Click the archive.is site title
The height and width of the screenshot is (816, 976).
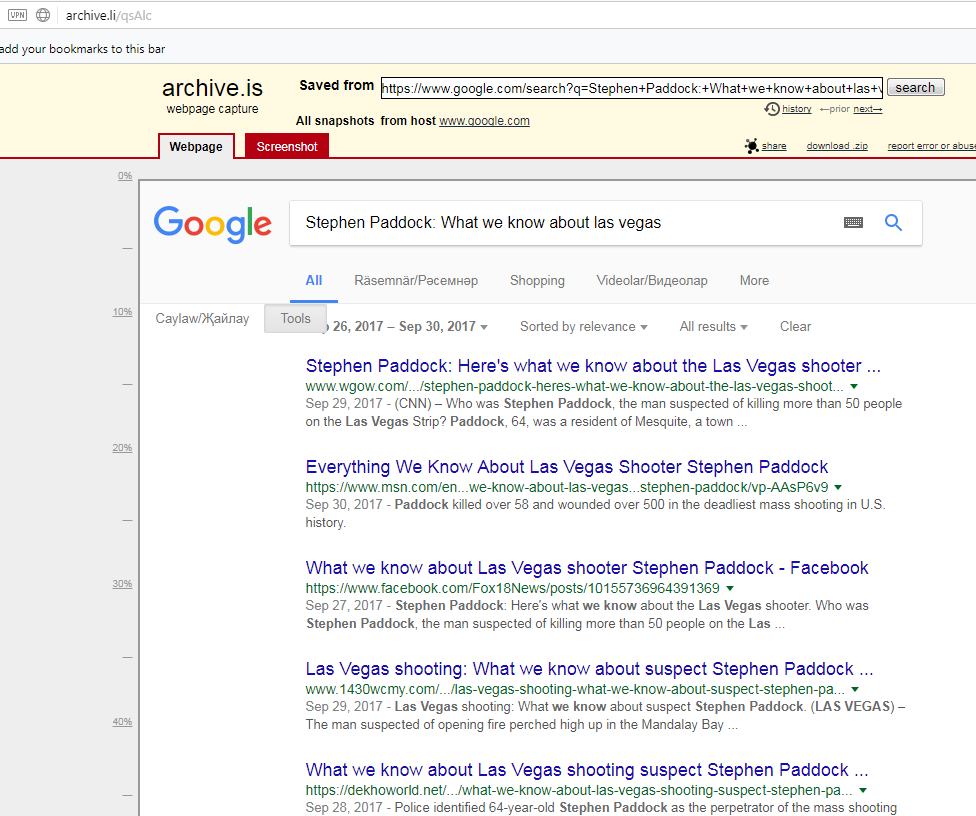pos(212,88)
